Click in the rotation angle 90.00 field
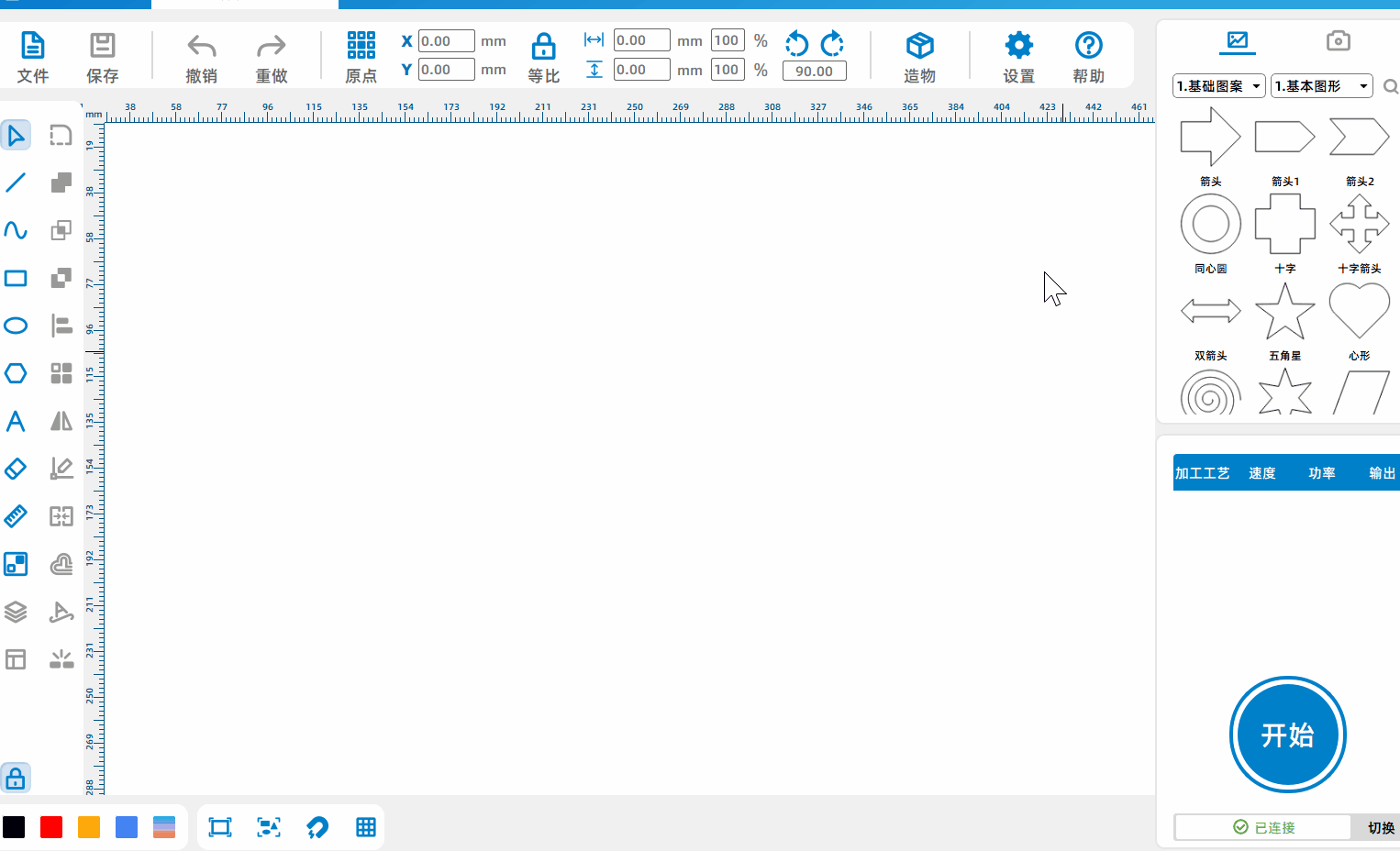Screen dimensions: 1400x851 [814, 71]
